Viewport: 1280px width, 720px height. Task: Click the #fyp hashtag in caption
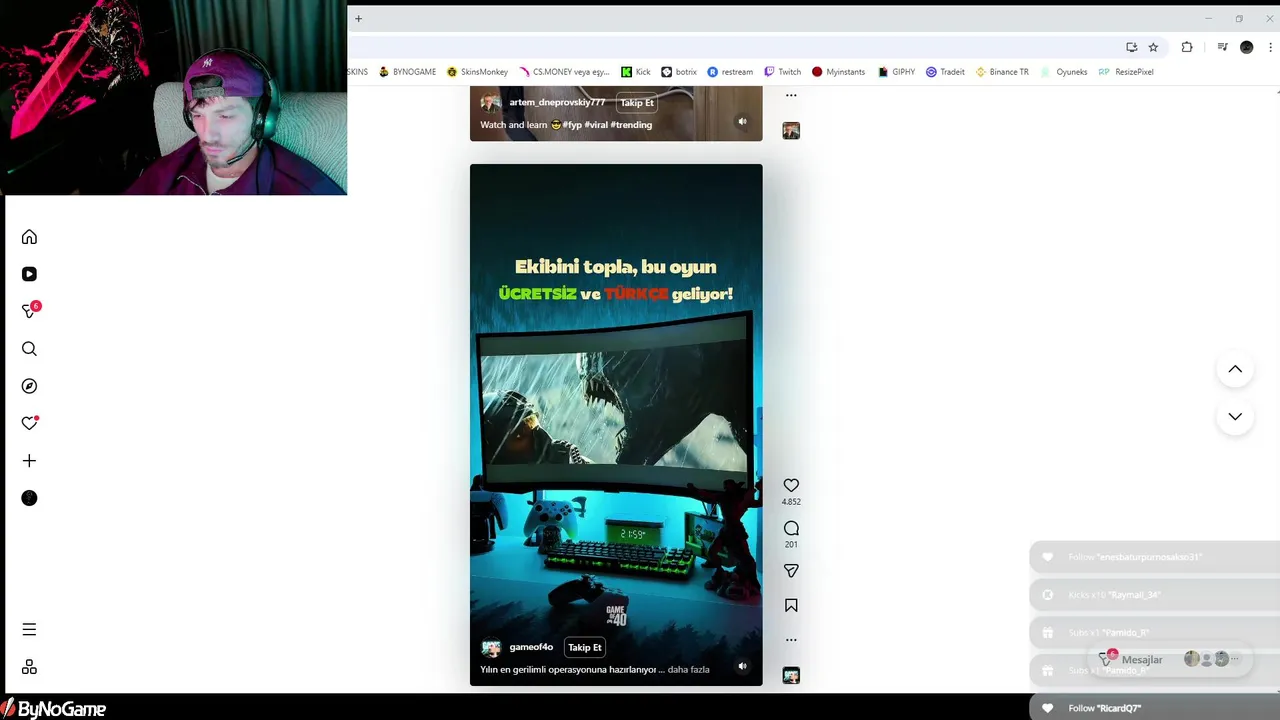click(x=572, y=125)
